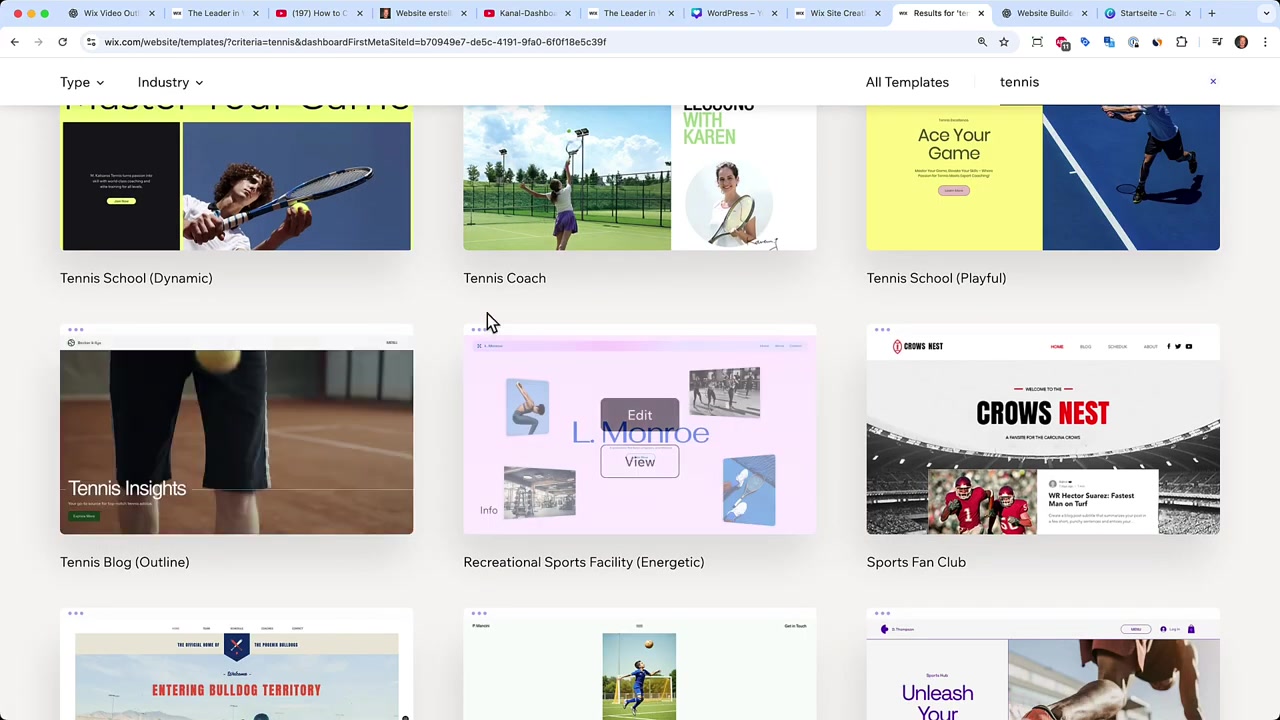Expand the Type filter dropdown
The width and height of the screenshot is (1280, 720).
pyautogui.click(x=82, y=82)
